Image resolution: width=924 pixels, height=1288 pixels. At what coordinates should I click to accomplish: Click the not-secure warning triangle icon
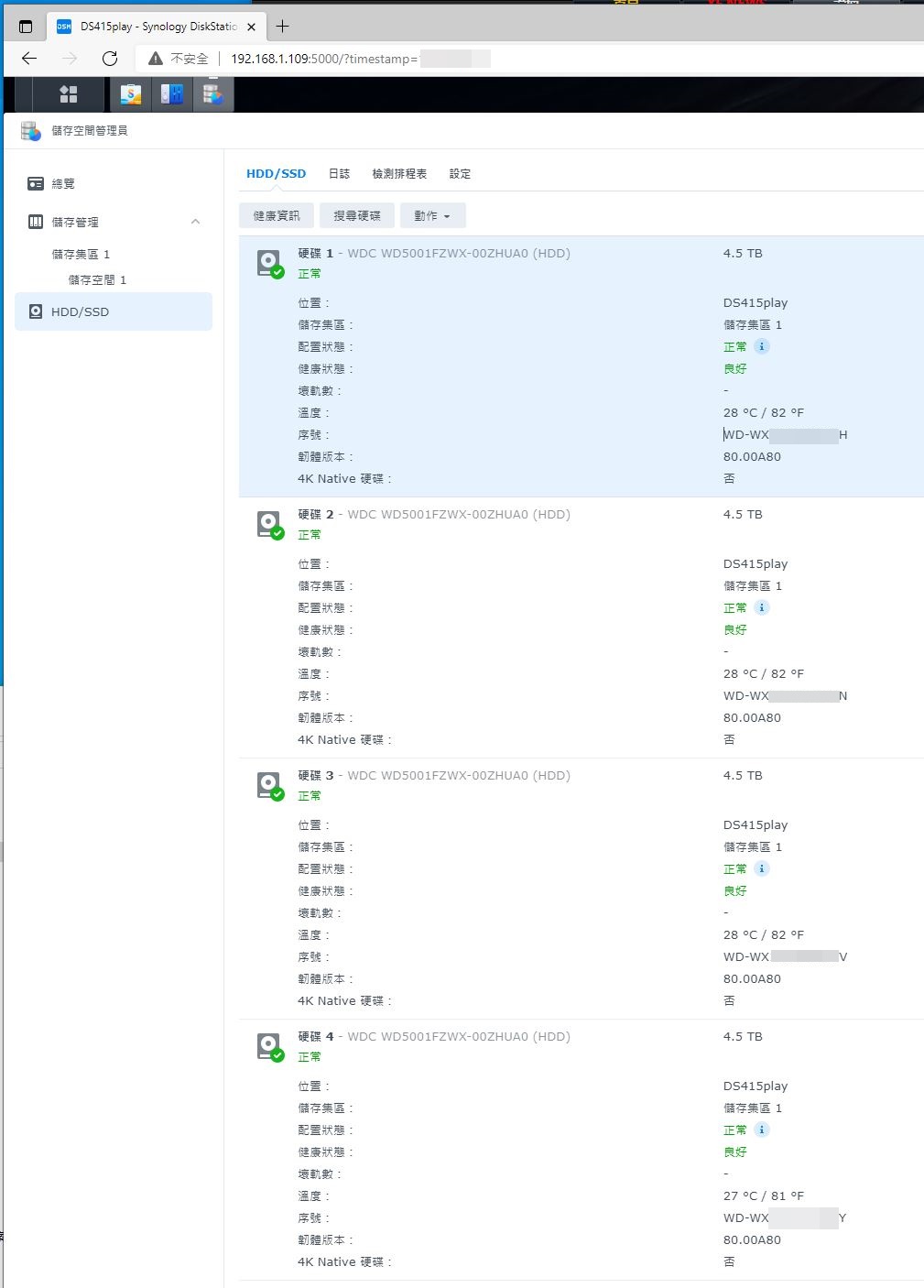point(156,59)
